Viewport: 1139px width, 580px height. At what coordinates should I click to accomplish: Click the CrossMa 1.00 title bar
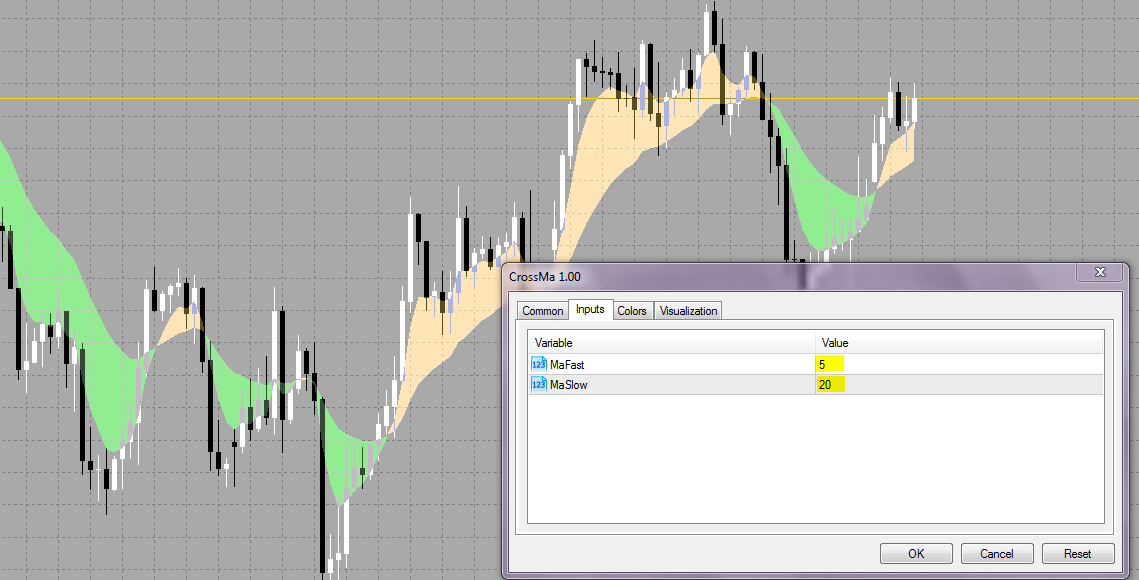pos(700,272)
